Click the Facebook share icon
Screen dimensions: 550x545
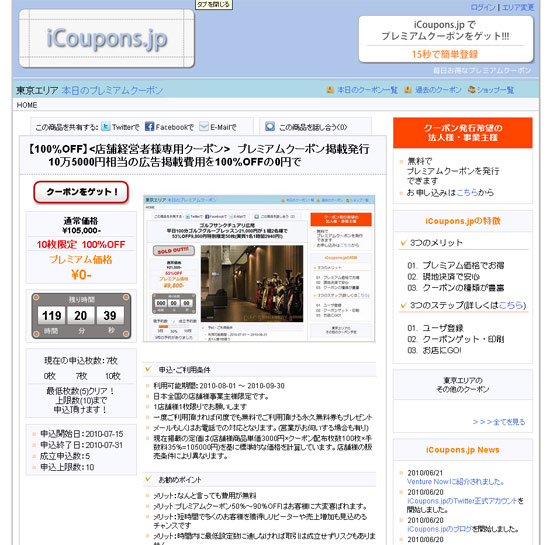149,127
